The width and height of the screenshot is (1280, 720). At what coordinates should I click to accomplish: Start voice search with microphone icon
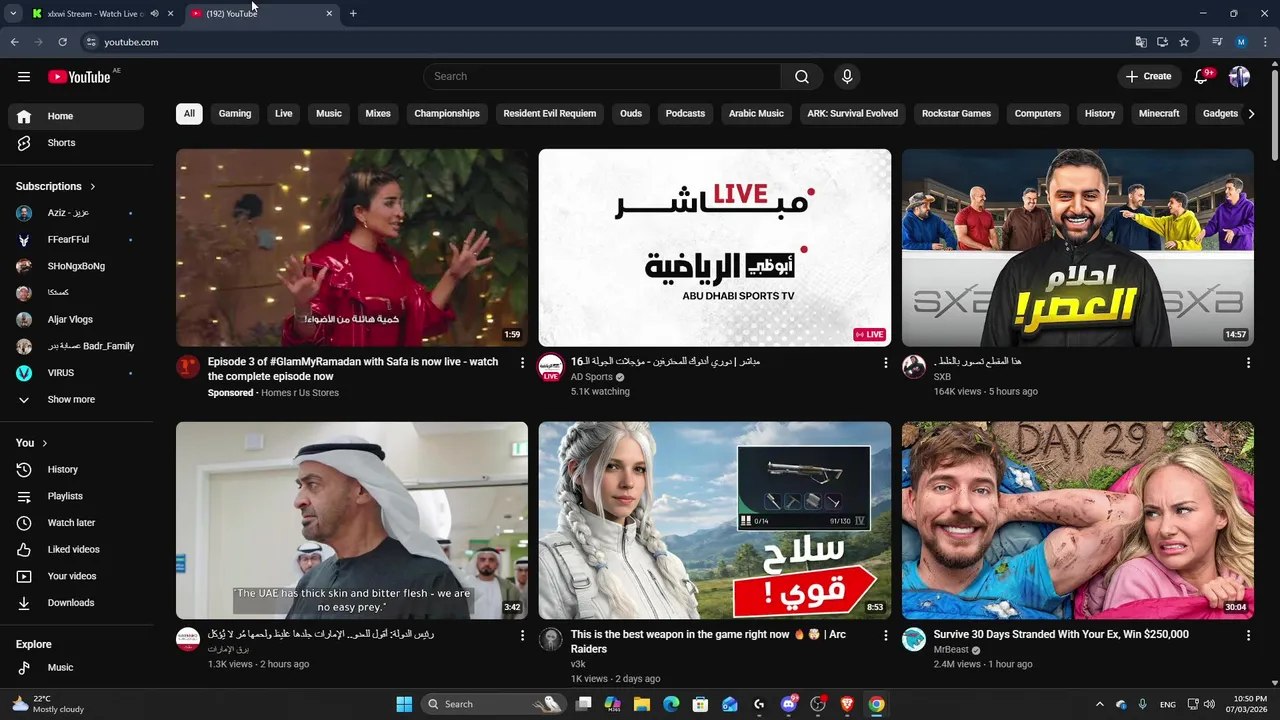[x=847, y=76]
